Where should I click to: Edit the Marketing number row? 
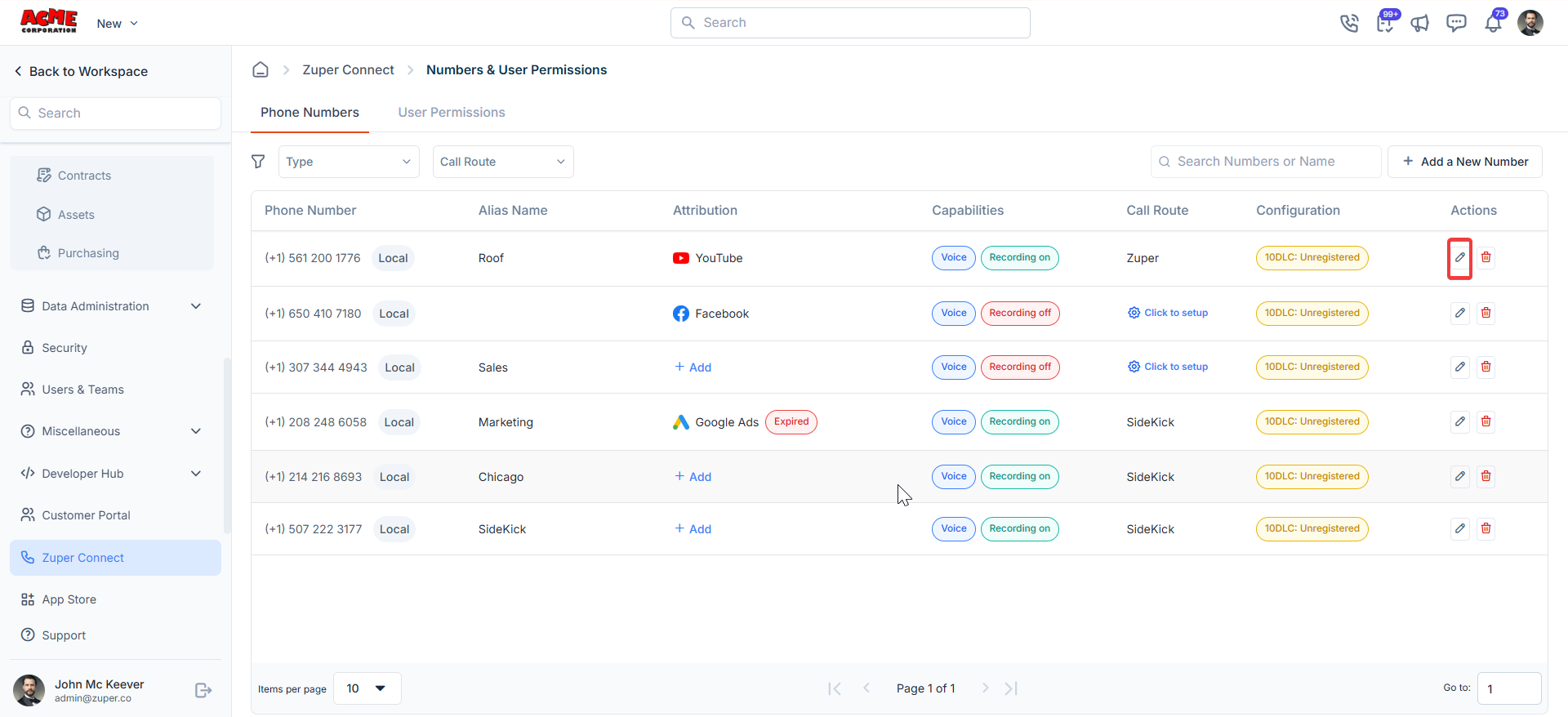[1460, 422]
